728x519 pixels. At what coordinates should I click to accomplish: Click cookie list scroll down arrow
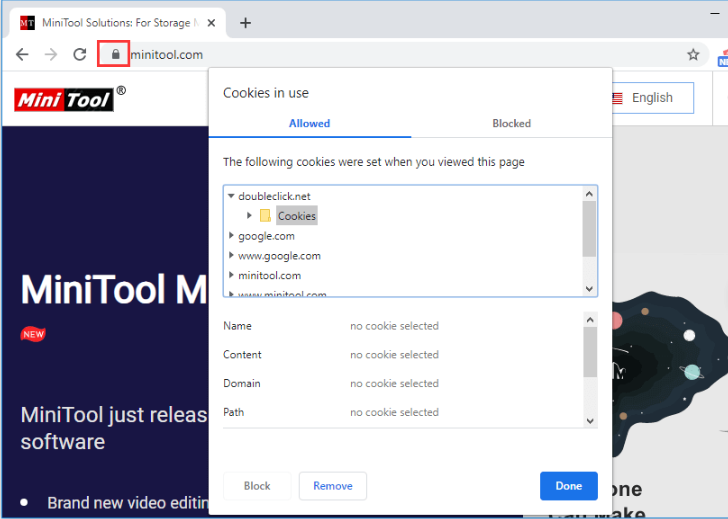[x=589, y=289]
